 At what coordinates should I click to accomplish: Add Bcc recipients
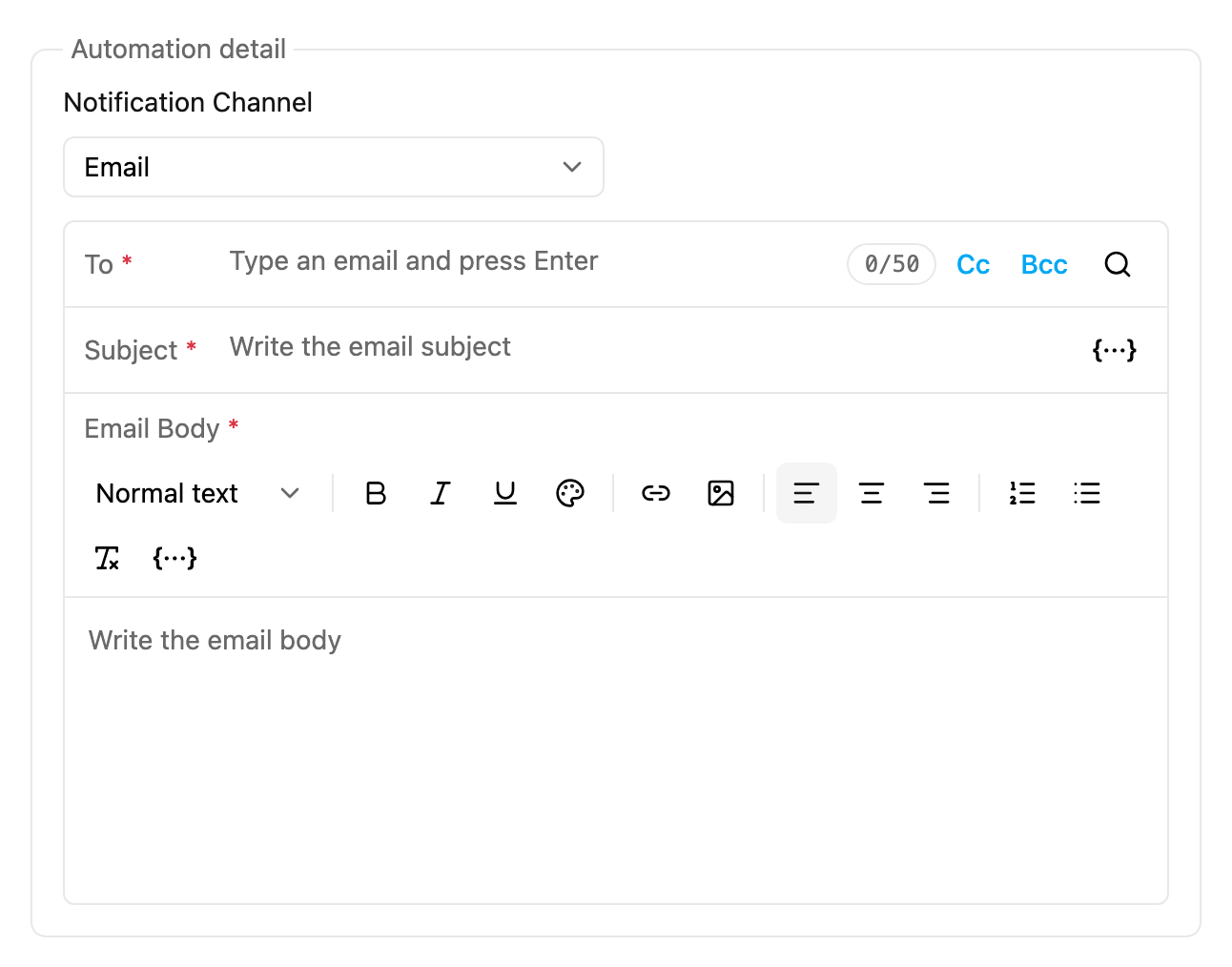coord(1044,264)
